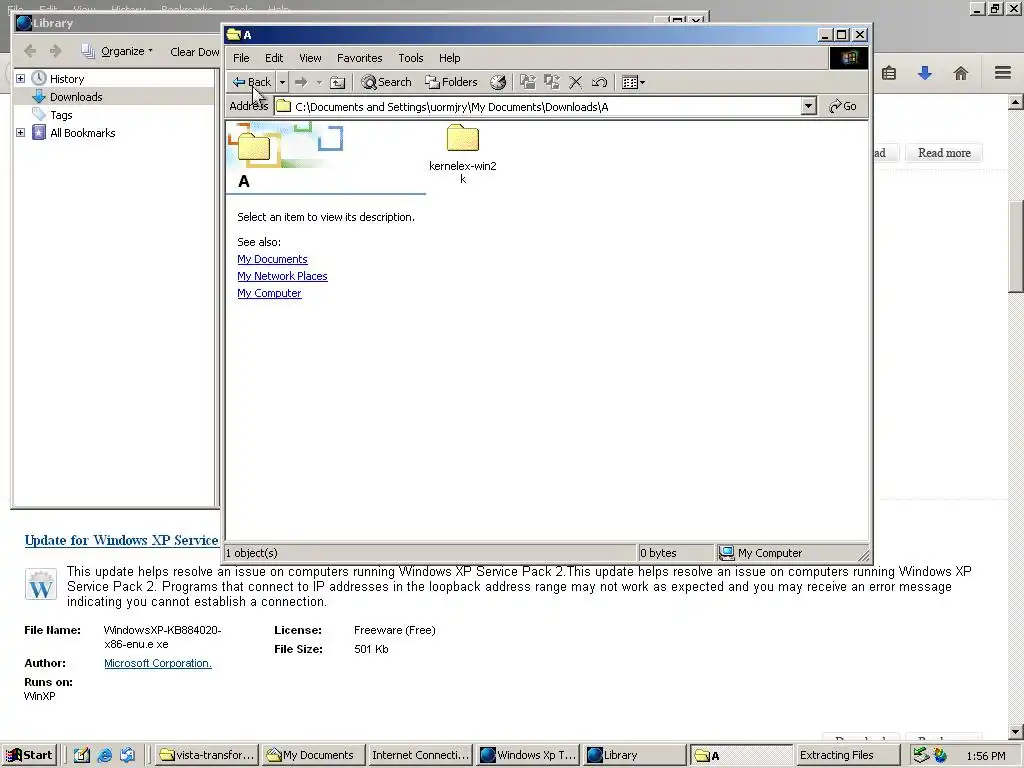
Task: Switch to Library taskbar button
Action: 635,755
